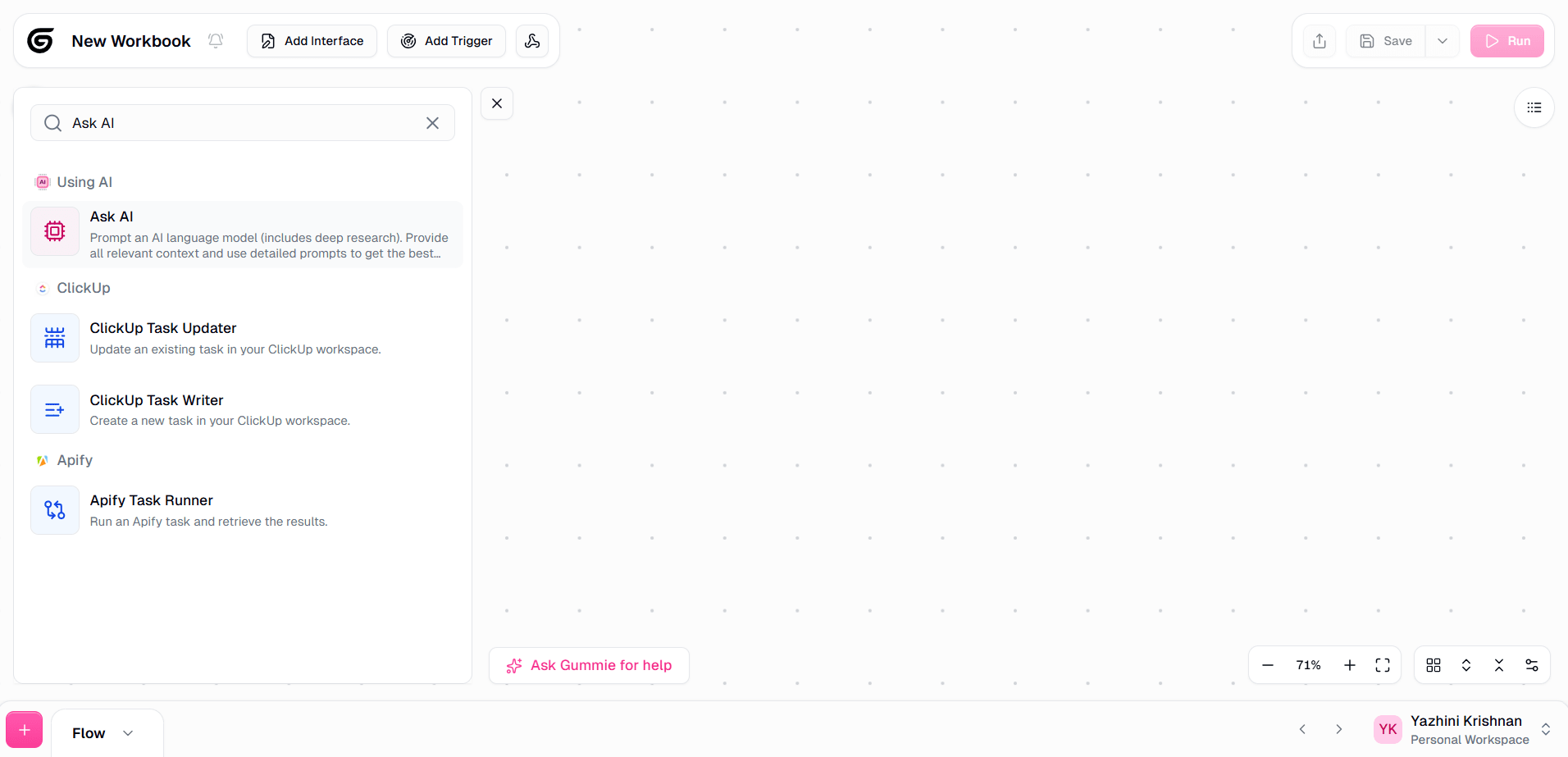Click the ClickUp Task Updater icon

[x=54, y=337]
